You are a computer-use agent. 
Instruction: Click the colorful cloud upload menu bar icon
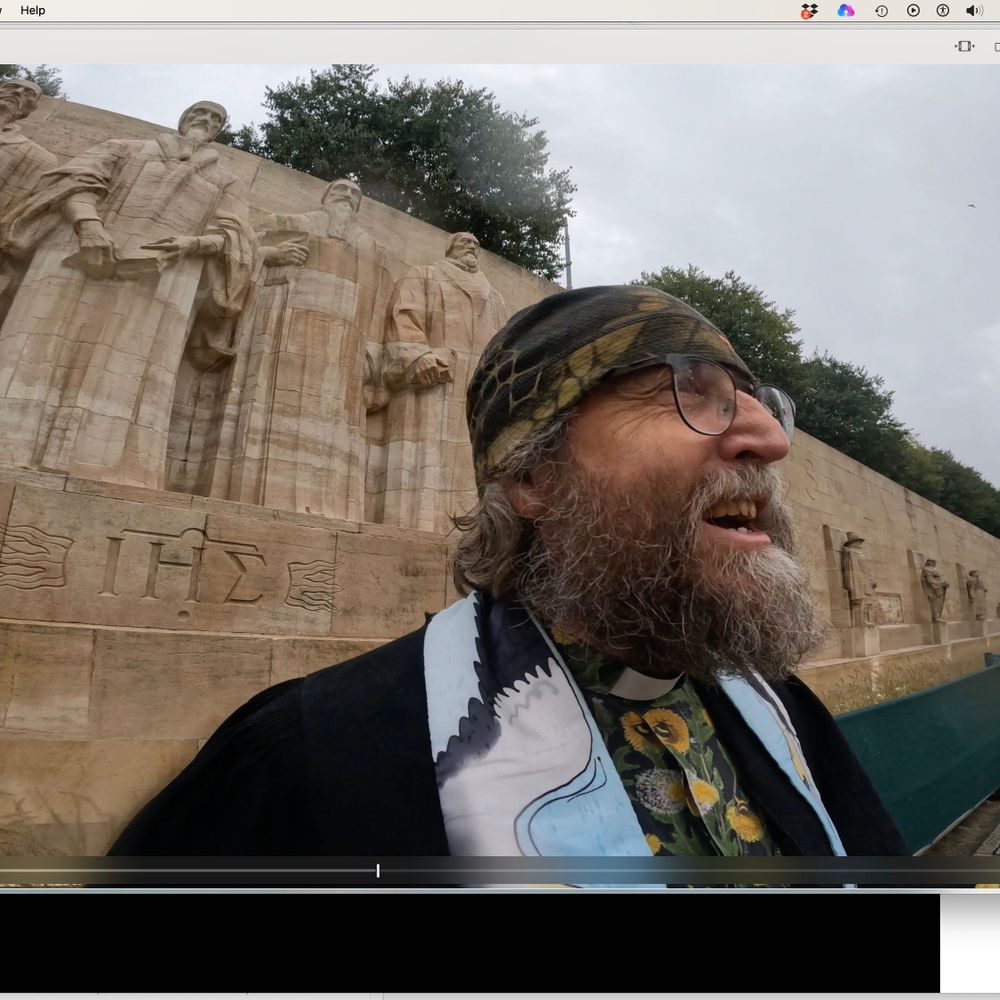coord(846,10)
